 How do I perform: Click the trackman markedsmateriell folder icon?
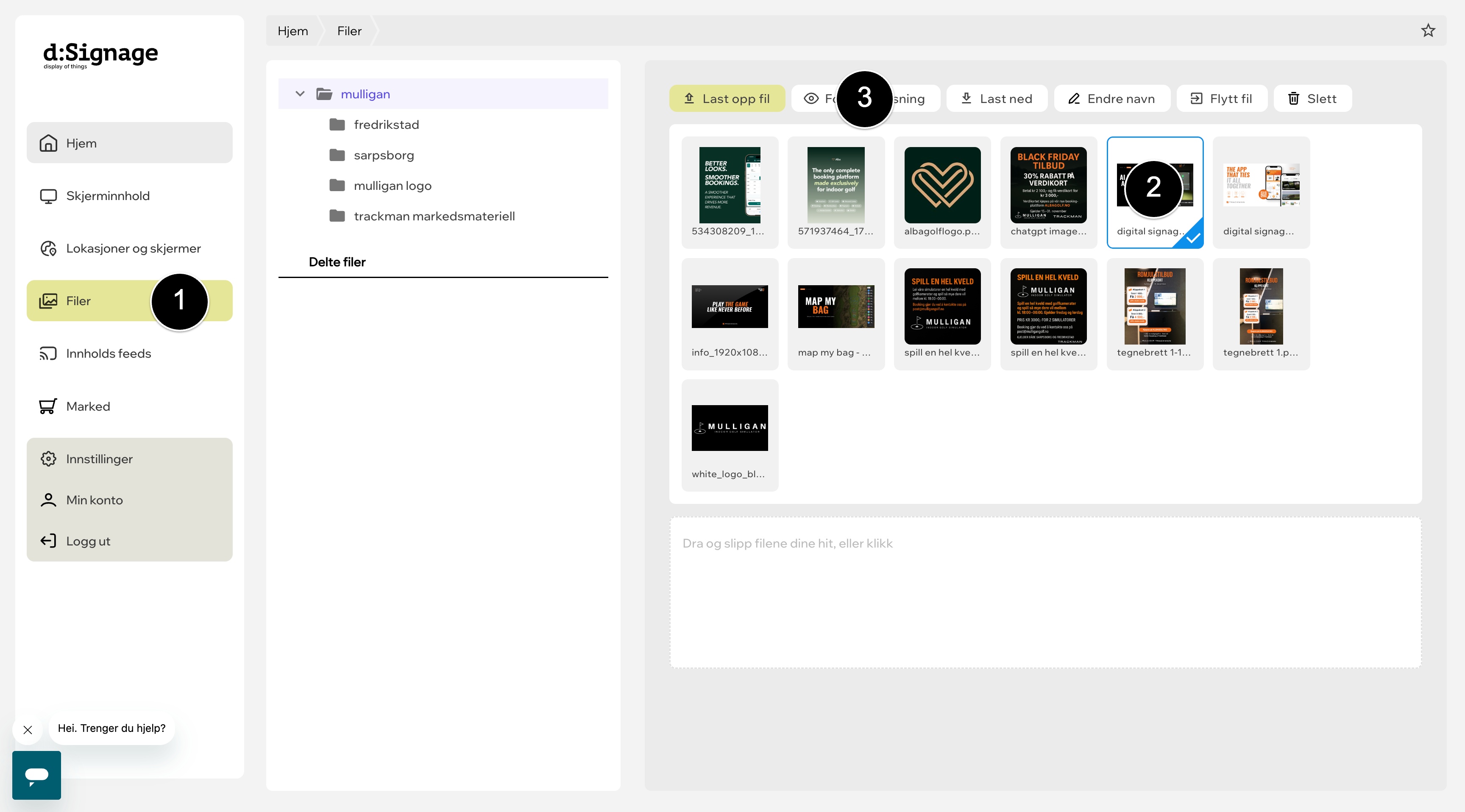pyautogui.click(x=337, y=216)
